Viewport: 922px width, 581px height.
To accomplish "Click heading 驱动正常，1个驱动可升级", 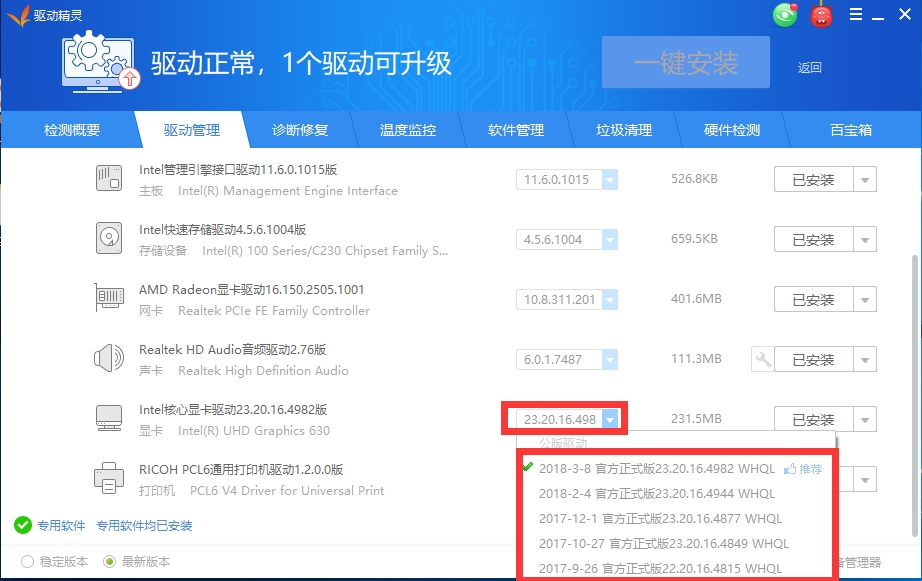I will coord(301,63).
